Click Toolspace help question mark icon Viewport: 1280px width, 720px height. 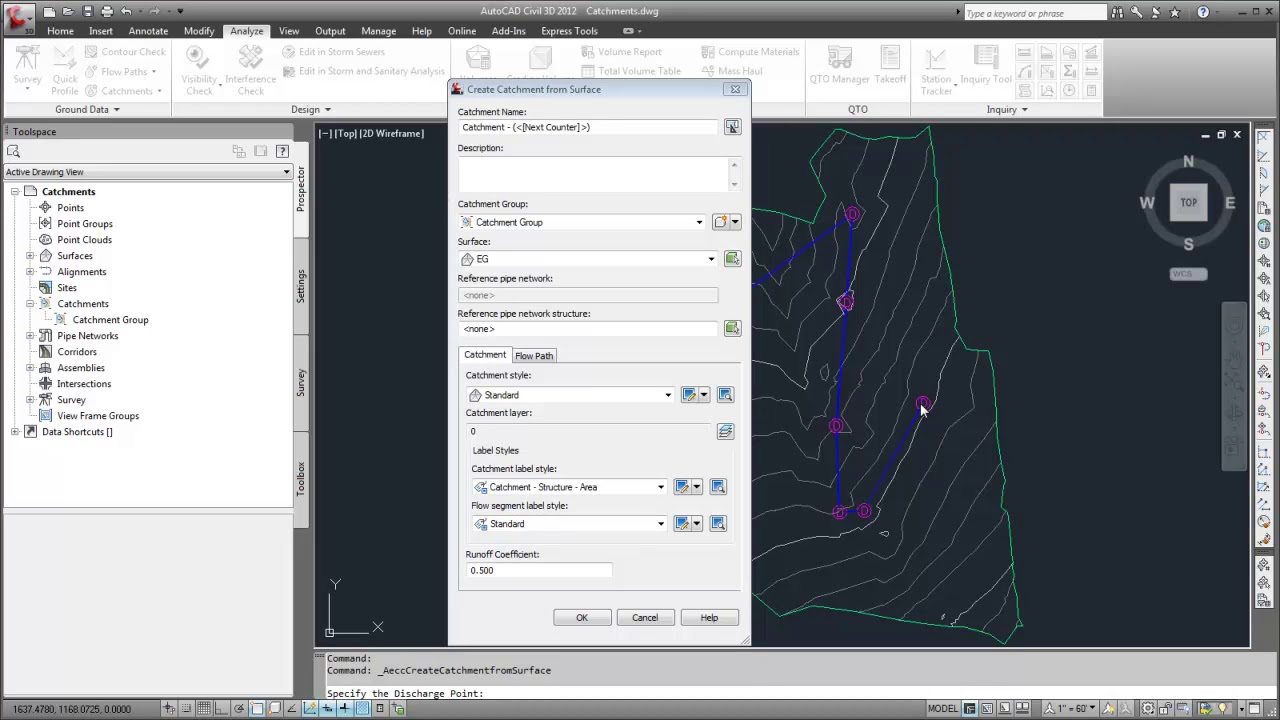click(282, 151)
